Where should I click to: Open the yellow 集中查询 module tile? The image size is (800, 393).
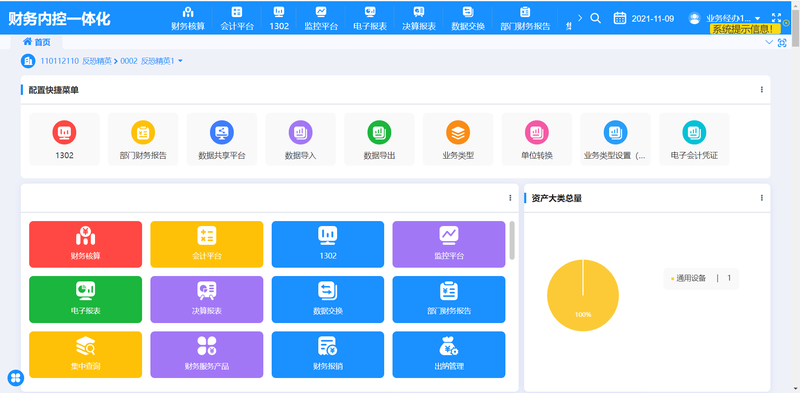(x=85, y=355)
